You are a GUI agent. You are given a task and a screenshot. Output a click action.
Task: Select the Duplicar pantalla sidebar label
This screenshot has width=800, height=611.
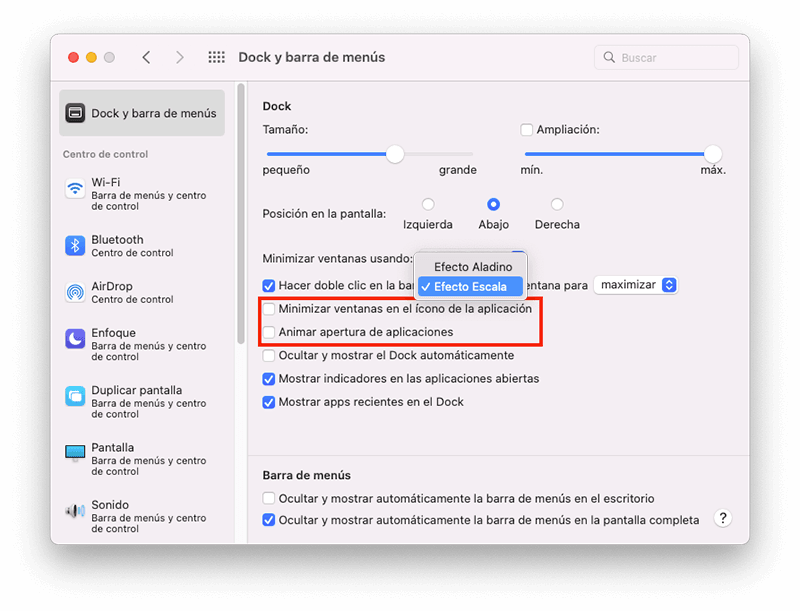tap(136, 390)
